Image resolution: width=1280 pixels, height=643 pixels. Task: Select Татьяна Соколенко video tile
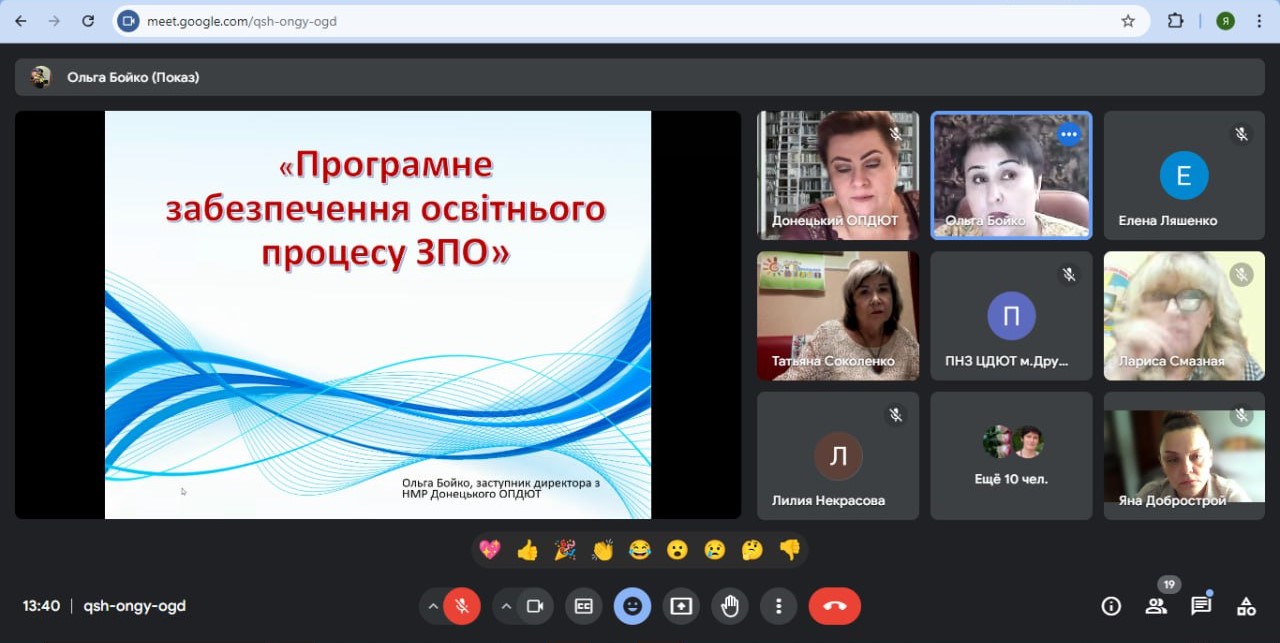pyautogui.click(x=838, y=315)
